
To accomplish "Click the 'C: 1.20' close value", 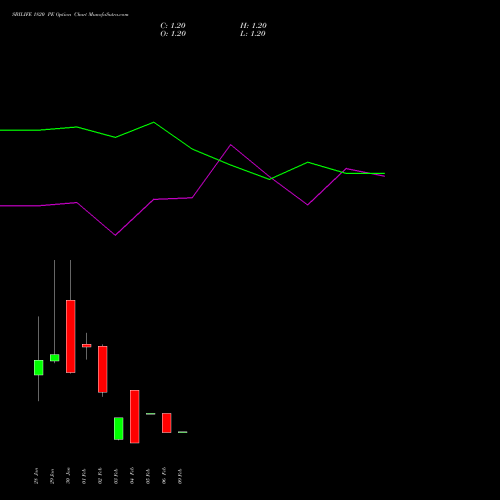I will [x=173, y=26].
